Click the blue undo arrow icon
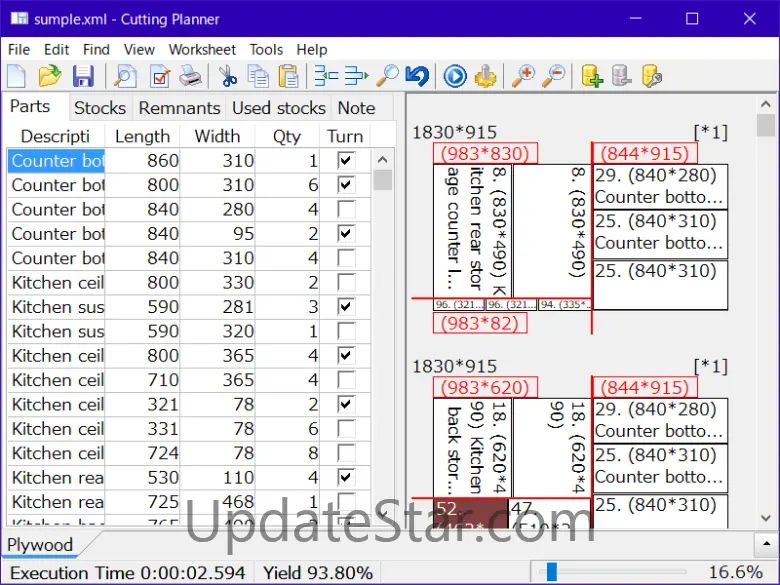 click(417, 76)
